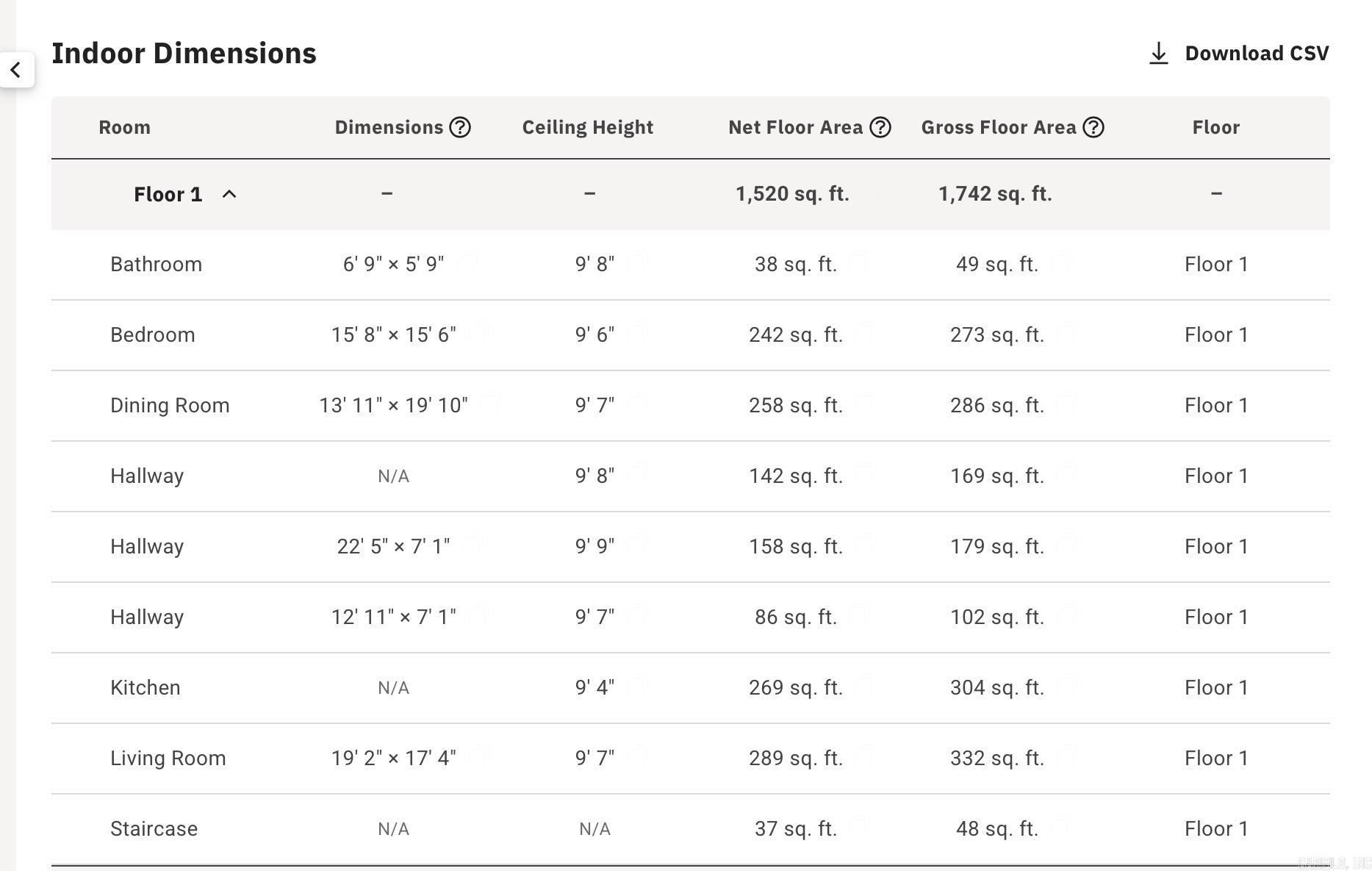The image size is (1372, 871).
Task: Click the 1,742 sq. ft. gross total
Action: [x=995, y=194]
